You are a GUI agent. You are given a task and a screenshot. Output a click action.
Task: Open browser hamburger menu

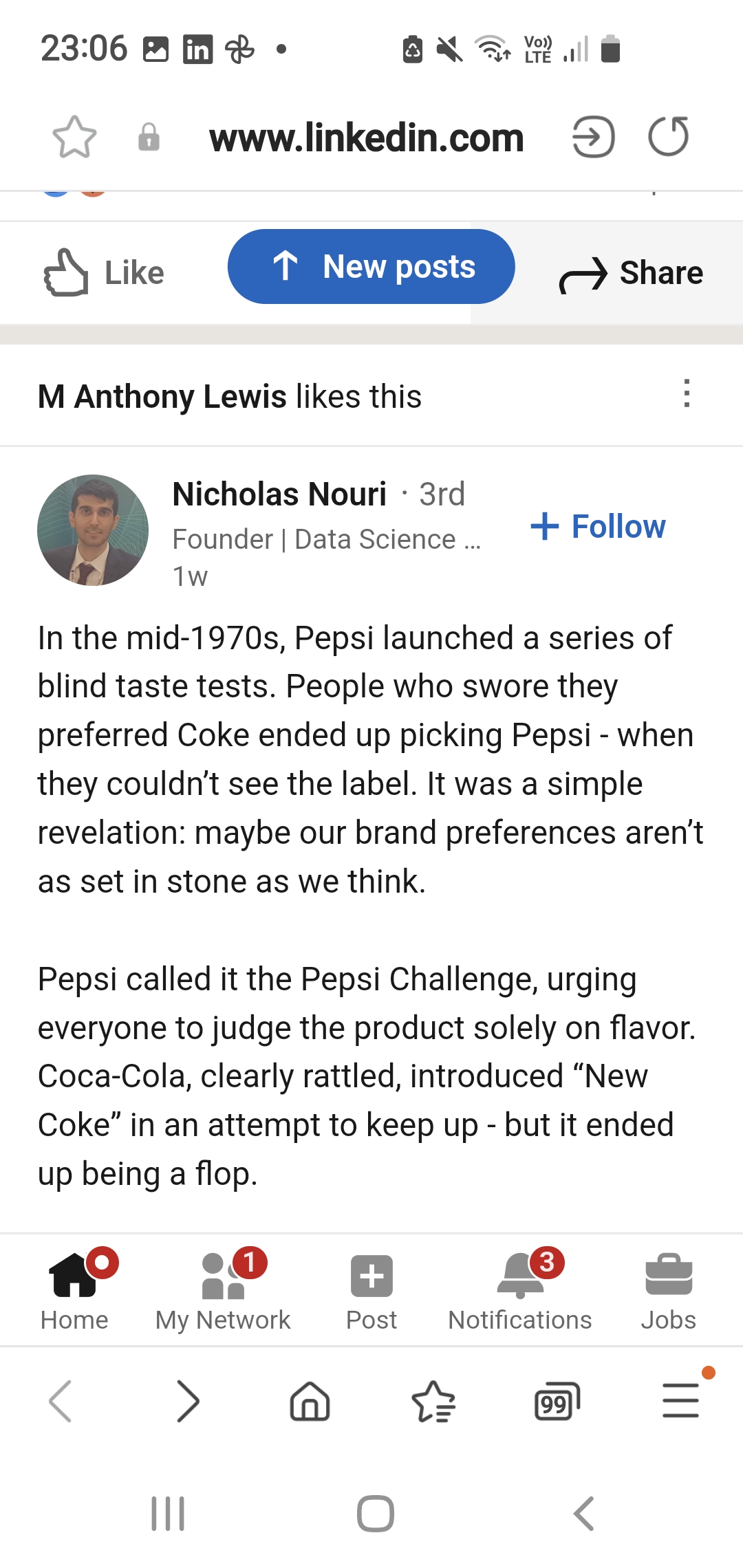(x=680, y=1400)
